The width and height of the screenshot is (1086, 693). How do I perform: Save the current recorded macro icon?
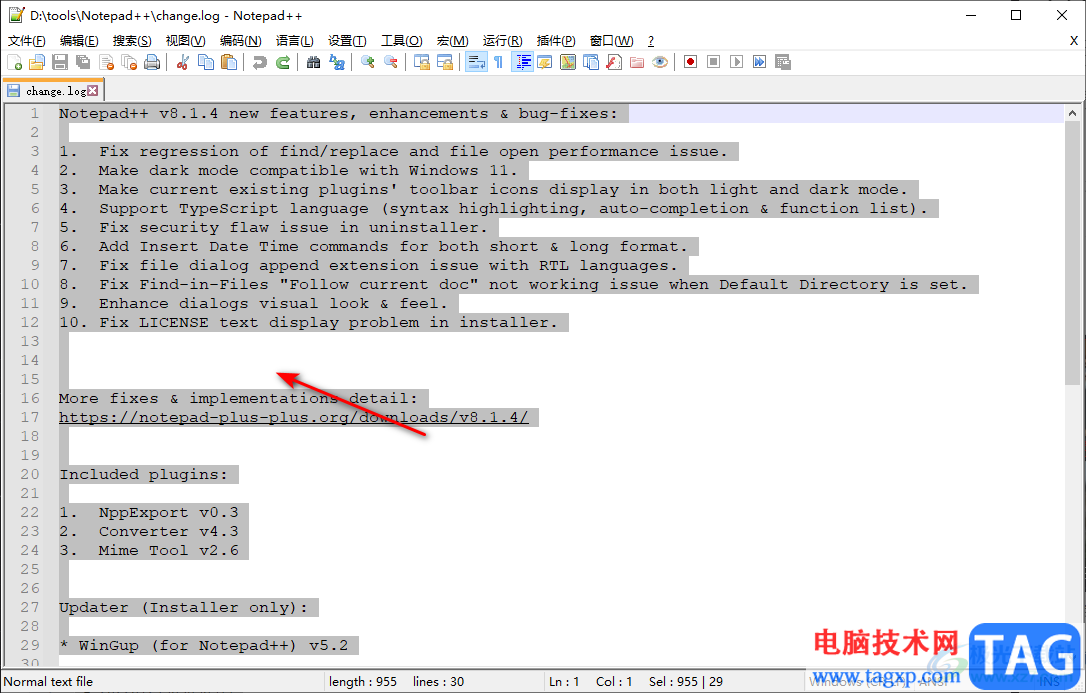(783, 62)
